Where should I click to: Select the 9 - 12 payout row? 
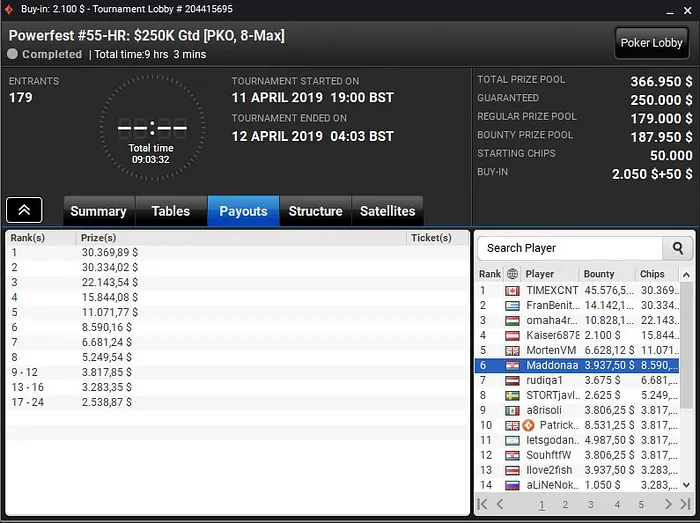coord(238,372)
